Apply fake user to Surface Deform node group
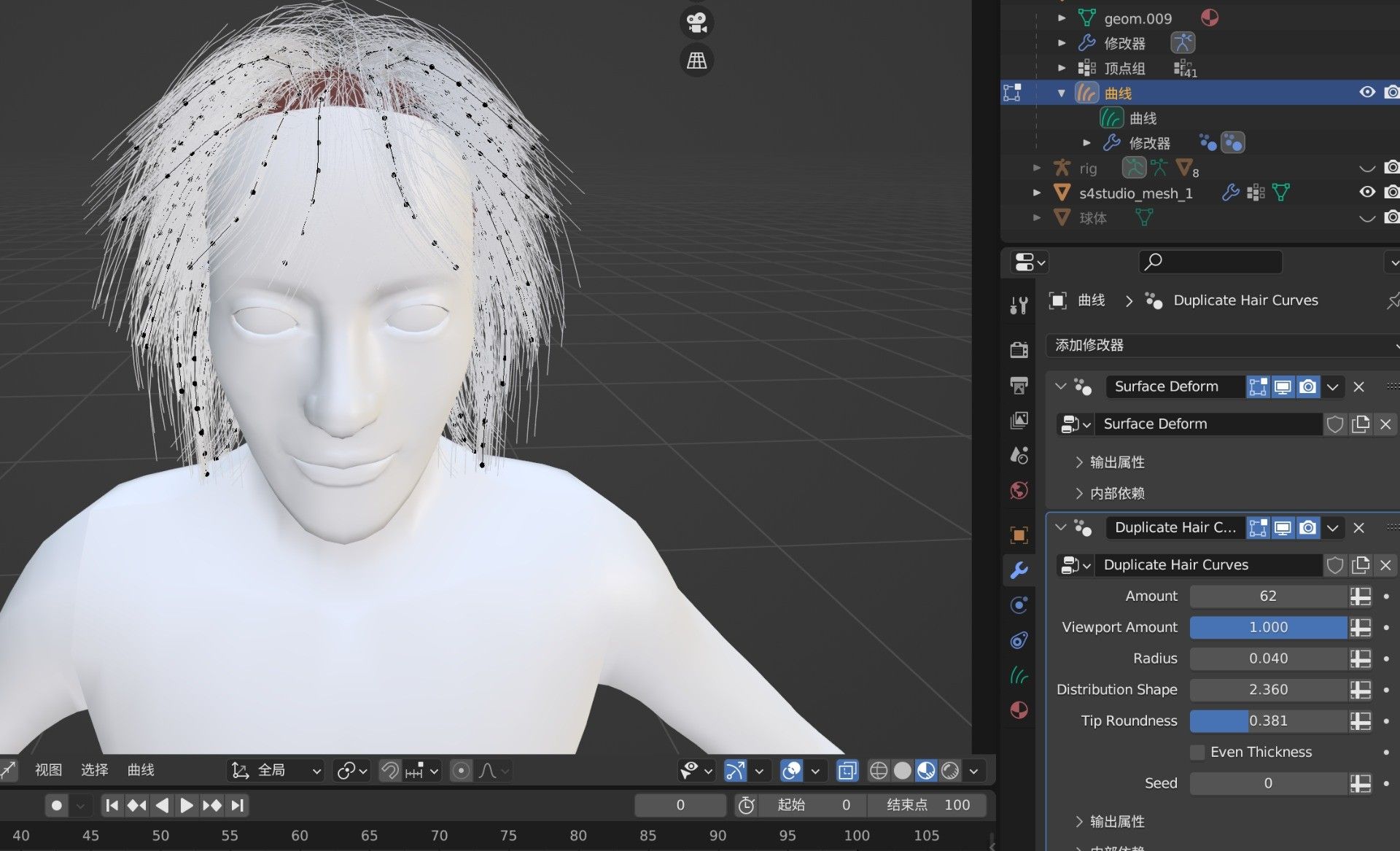 pos(1335,424)
